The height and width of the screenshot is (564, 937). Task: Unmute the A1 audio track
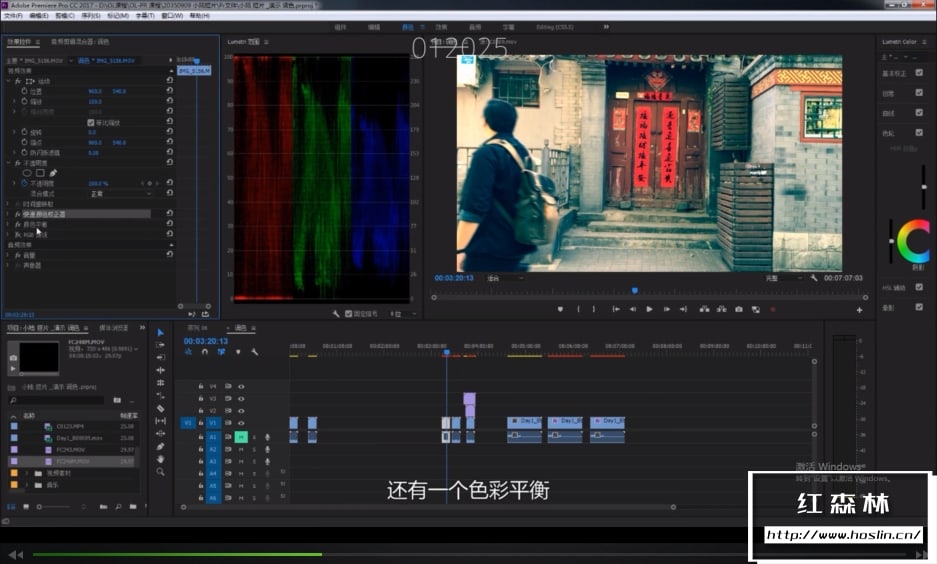[x=241, y=437]
